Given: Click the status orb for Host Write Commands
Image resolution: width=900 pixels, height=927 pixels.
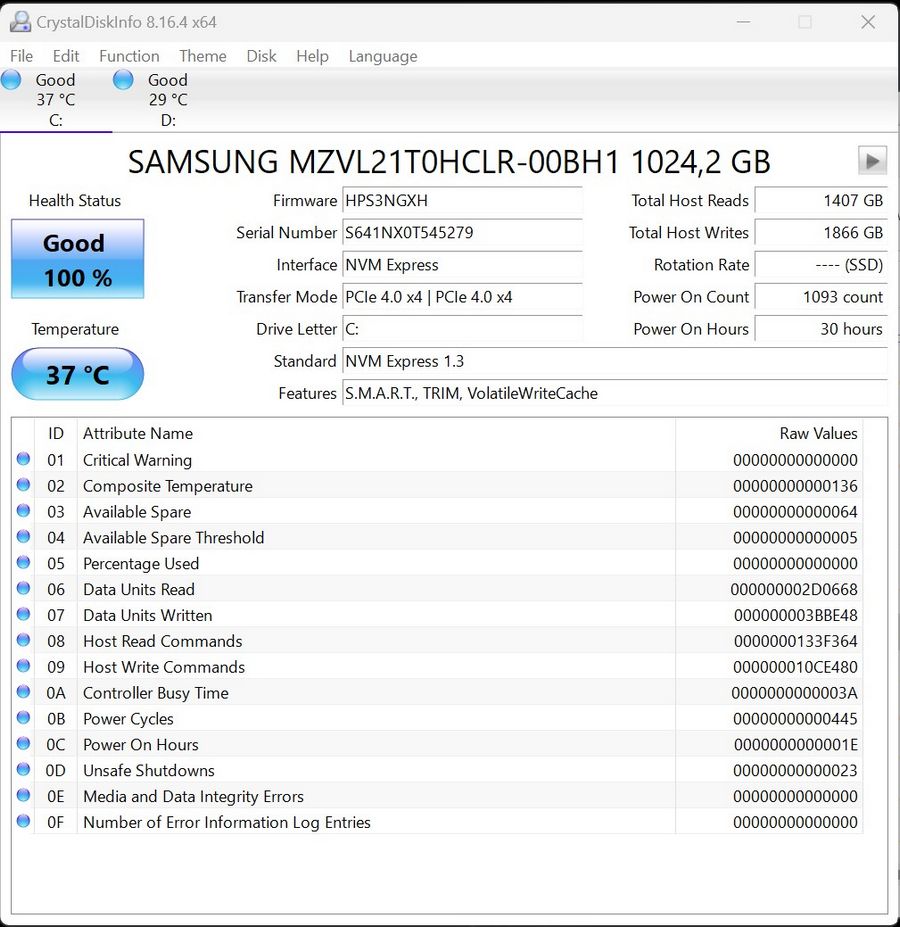Looking at the screenshot, I should (24, 666).
